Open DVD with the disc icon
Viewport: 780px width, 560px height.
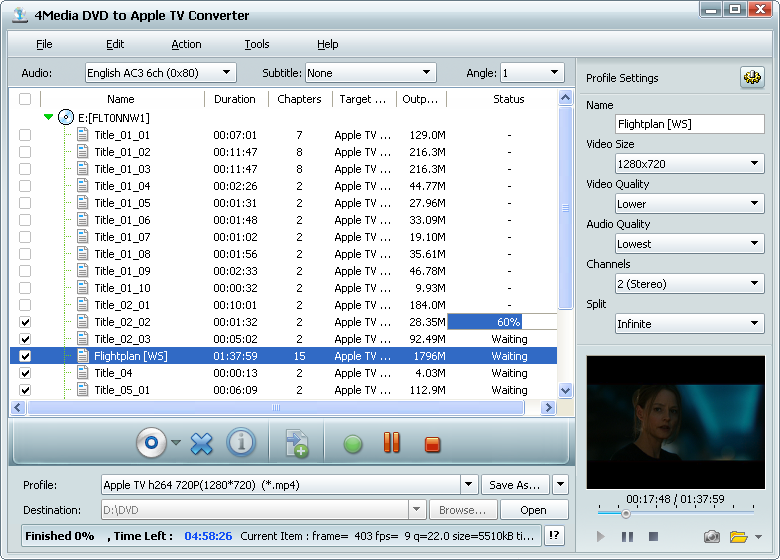(151, 442)
